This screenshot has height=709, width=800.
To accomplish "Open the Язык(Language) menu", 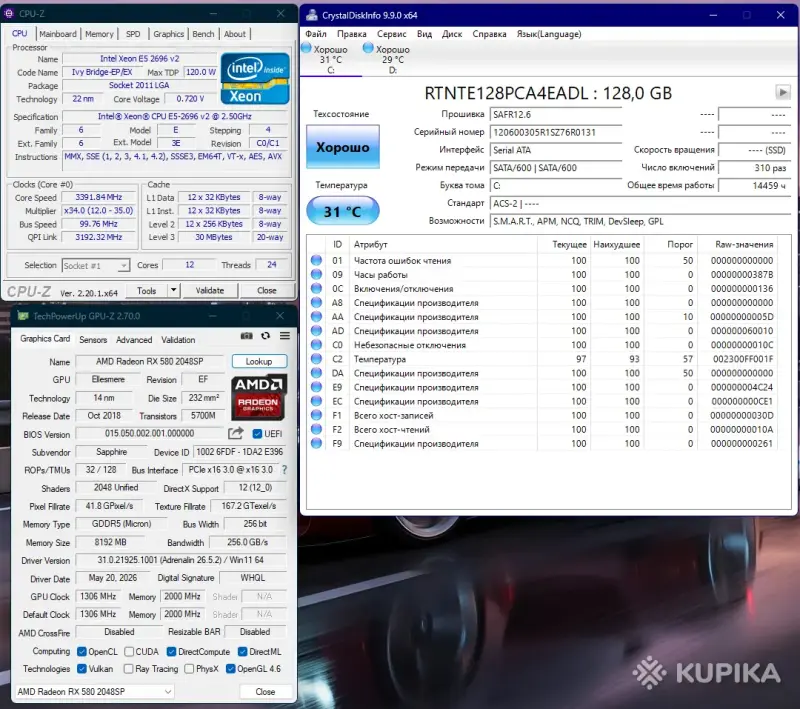I will pos(548,34).
